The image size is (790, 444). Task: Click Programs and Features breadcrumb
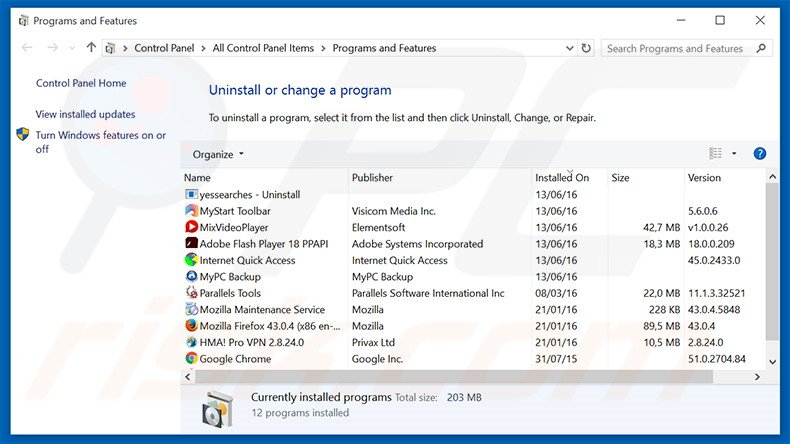point(384,48)
